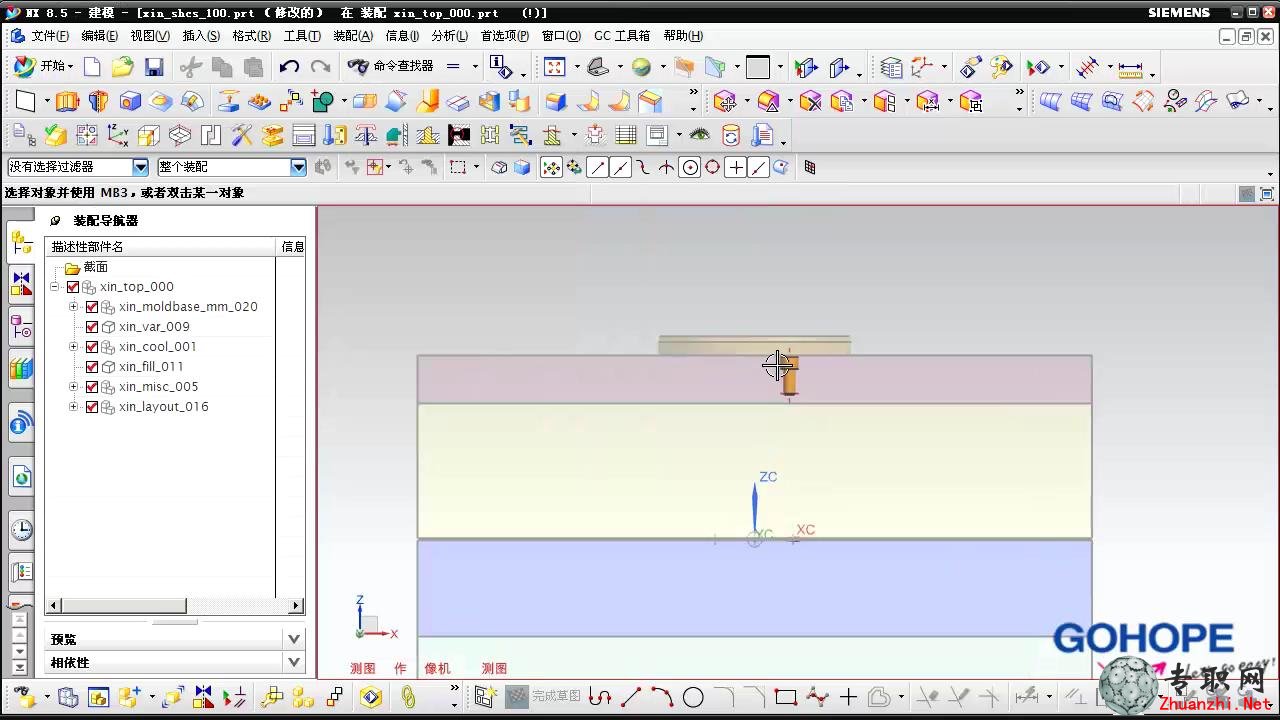This screenshot has height=720, width=1280.
Task: Click the Mold Wizard workpiece icon
Action: [x=149, y=135]
